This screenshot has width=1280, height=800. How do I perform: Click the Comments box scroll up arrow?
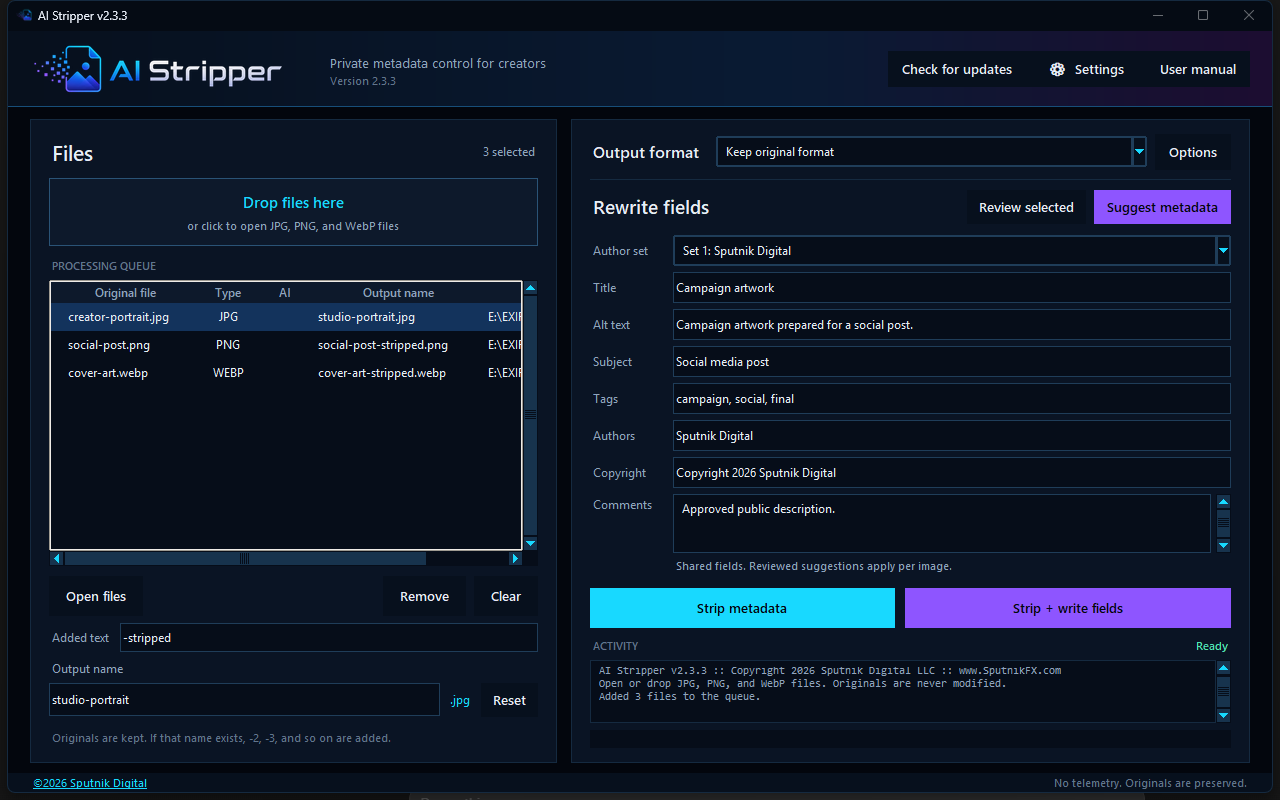(x=1223, y=502)
